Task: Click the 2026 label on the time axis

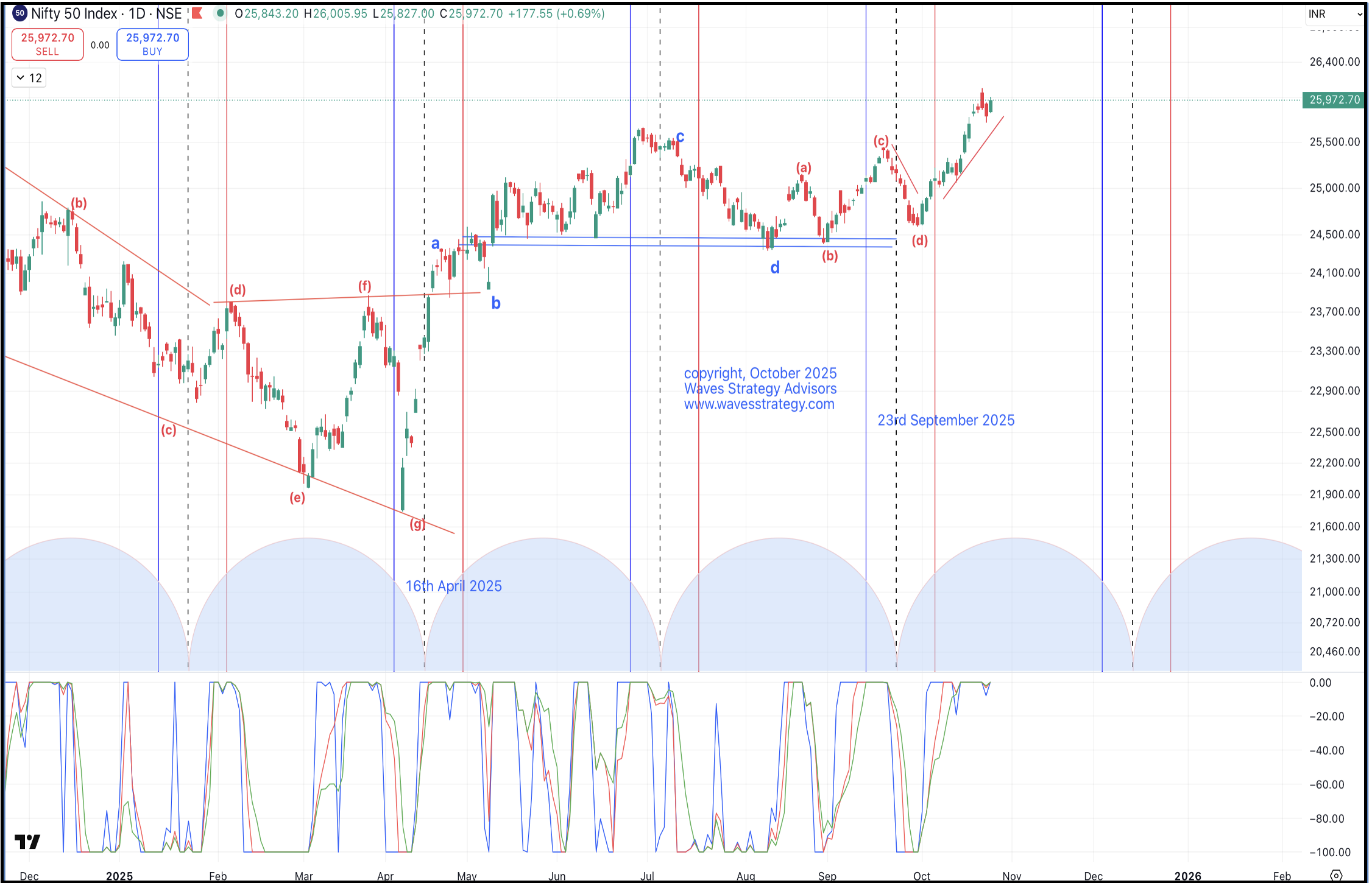Action: pyautogui.click(x=1187, y=876)
